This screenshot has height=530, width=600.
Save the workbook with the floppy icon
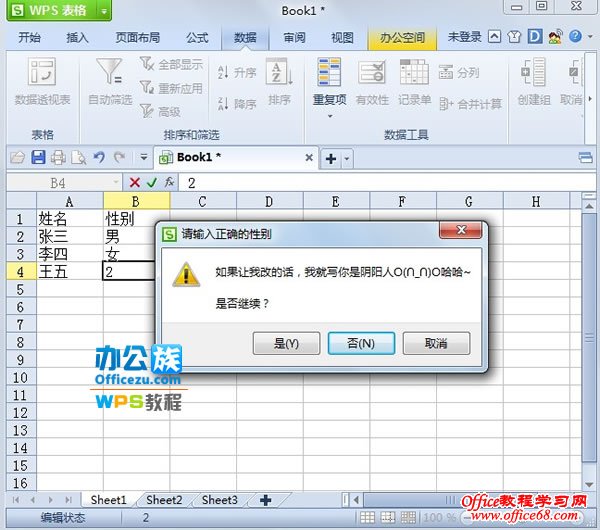pos(38,157)
